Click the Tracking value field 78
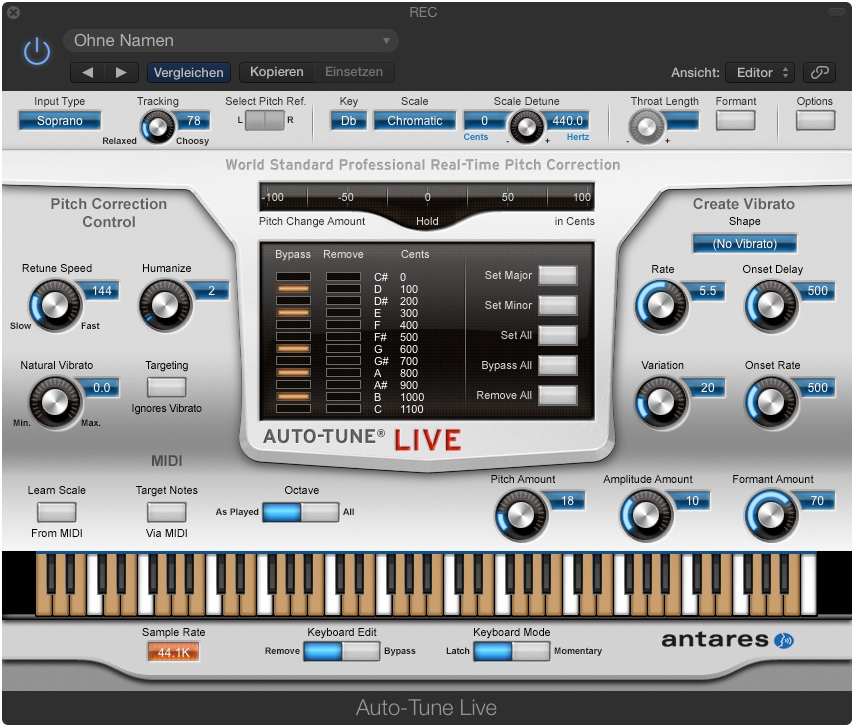 [x=193, y=120]
